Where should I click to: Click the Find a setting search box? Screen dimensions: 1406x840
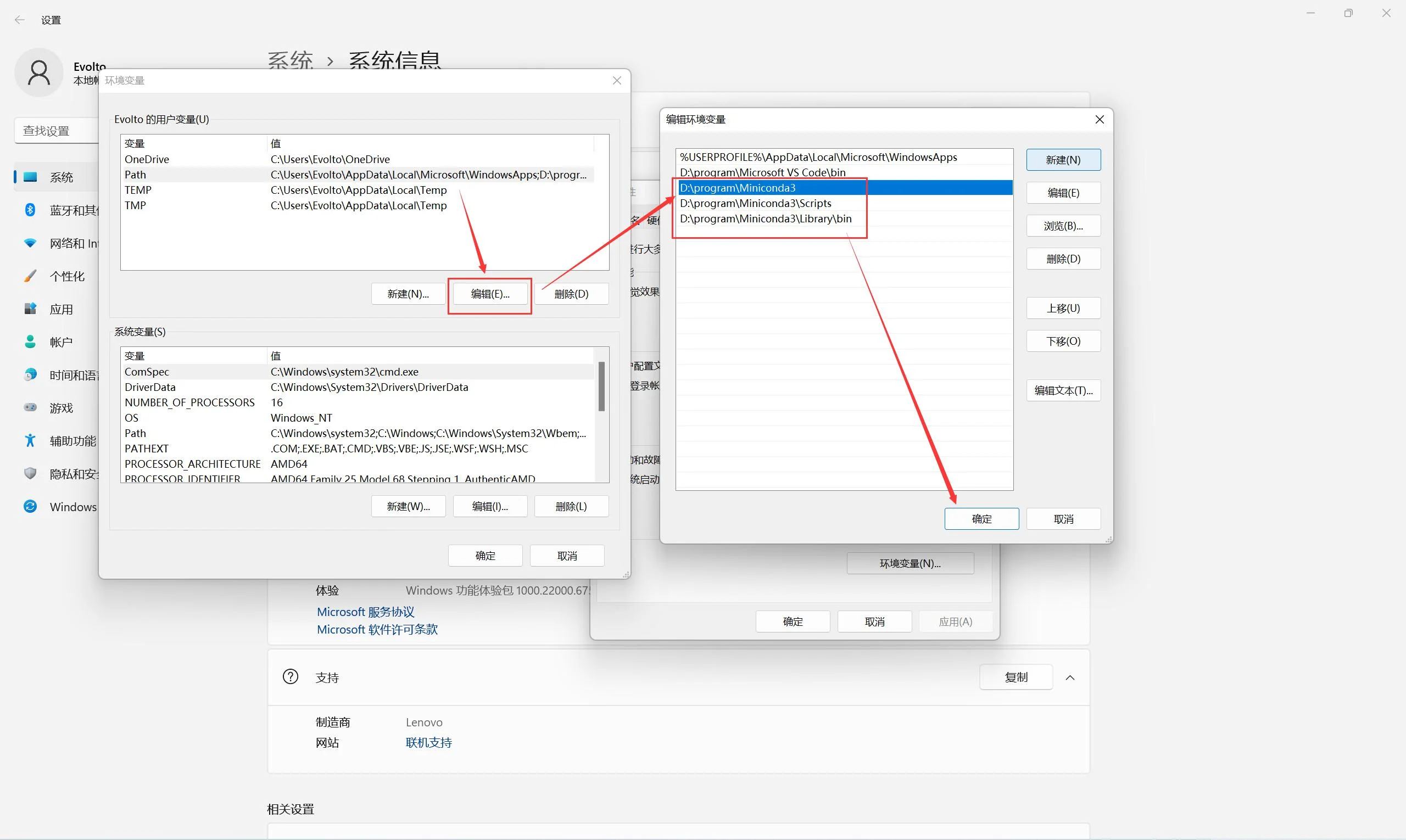pyautogui.click(x=57, y=131)
